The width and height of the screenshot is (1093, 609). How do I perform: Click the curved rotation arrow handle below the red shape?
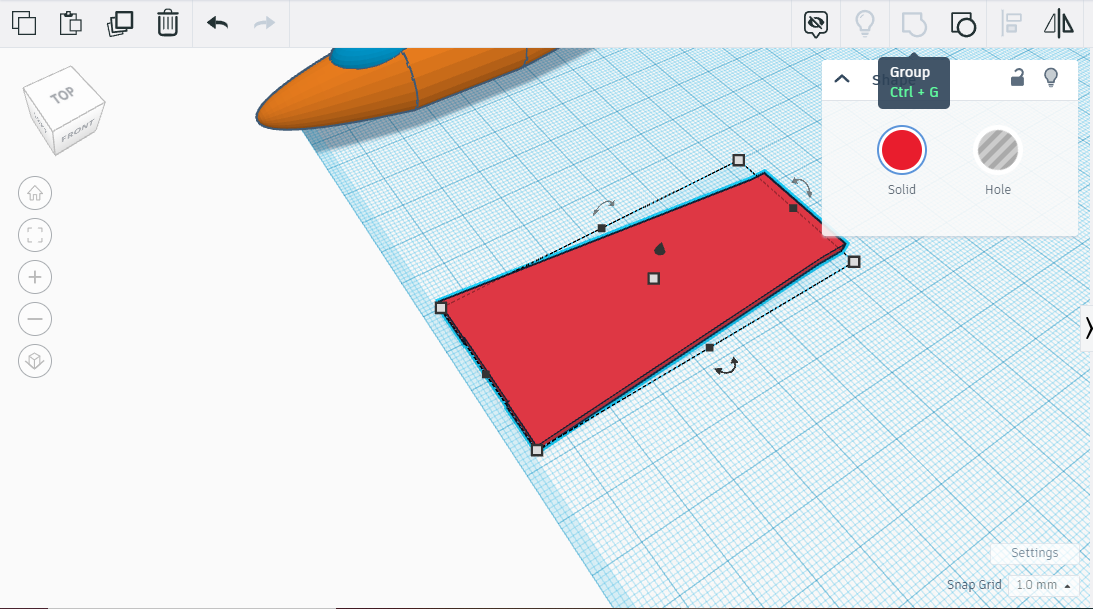[x=726, y=367]
